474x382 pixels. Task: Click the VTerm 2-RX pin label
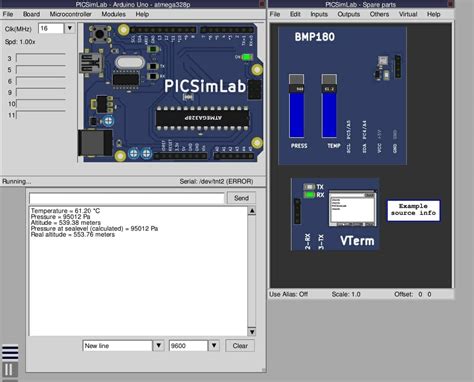point(308,241)
